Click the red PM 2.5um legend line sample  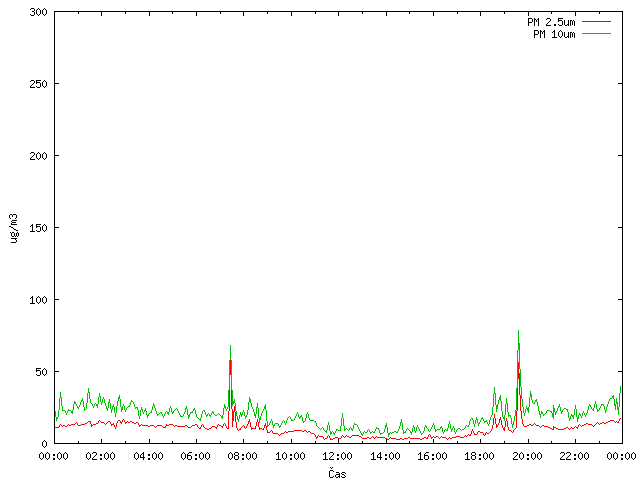pos(596,22)
